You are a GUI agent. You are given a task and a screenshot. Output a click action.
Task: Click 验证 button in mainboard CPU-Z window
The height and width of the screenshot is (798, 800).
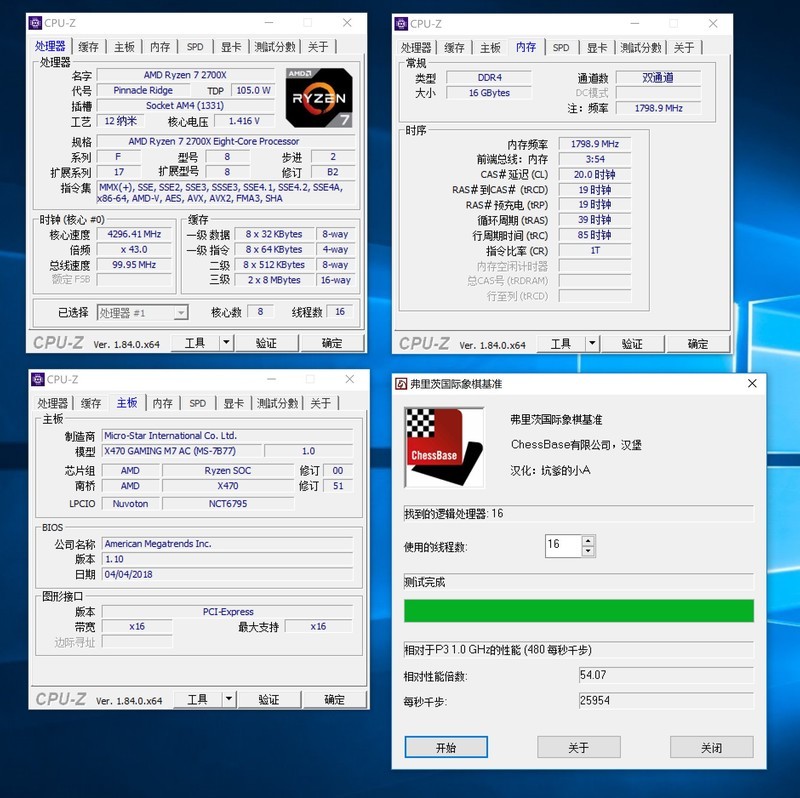269,699
